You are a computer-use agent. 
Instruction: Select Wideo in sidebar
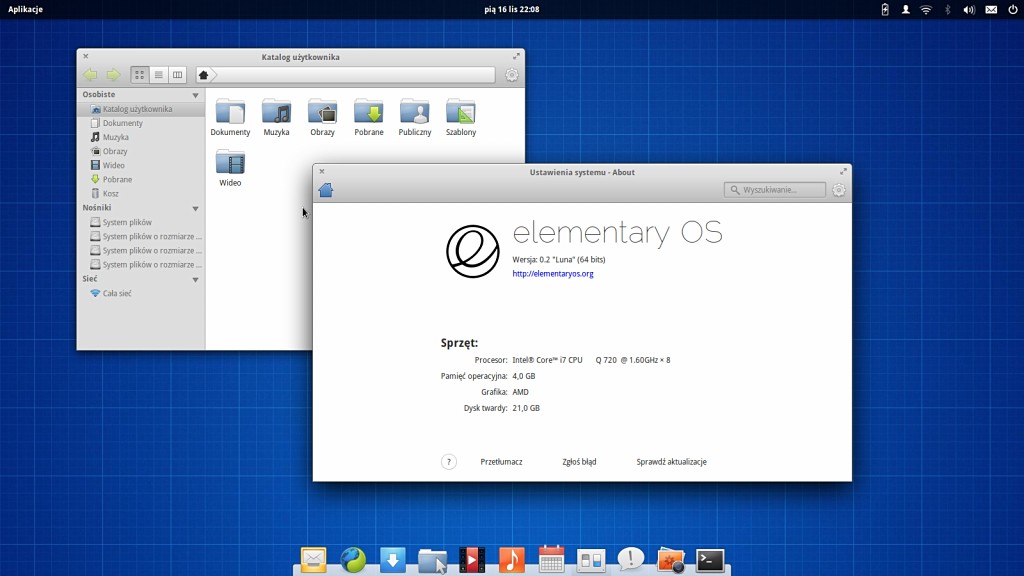[140, 165]
